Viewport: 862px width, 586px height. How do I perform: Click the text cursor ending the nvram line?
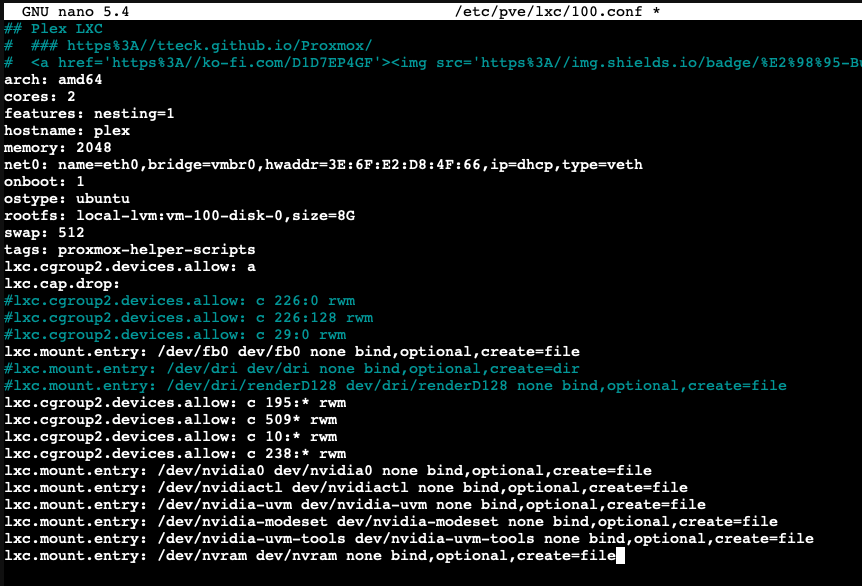point(621,555)
